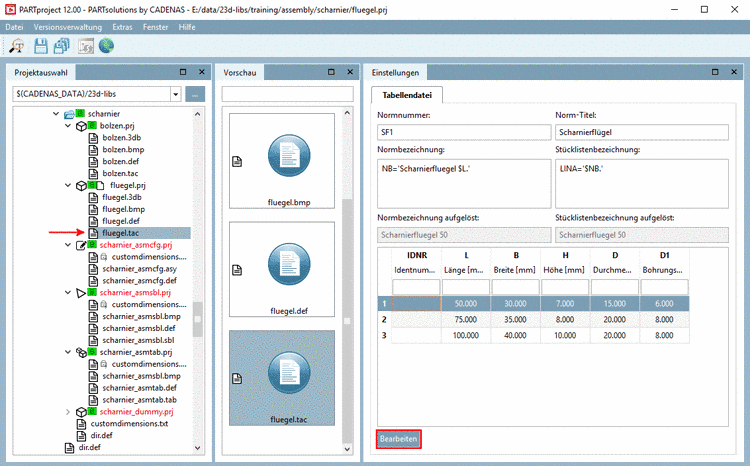750x466 pixels.
Task: Expand the scharnier_dummy.prj node
Action: (68, 411)
